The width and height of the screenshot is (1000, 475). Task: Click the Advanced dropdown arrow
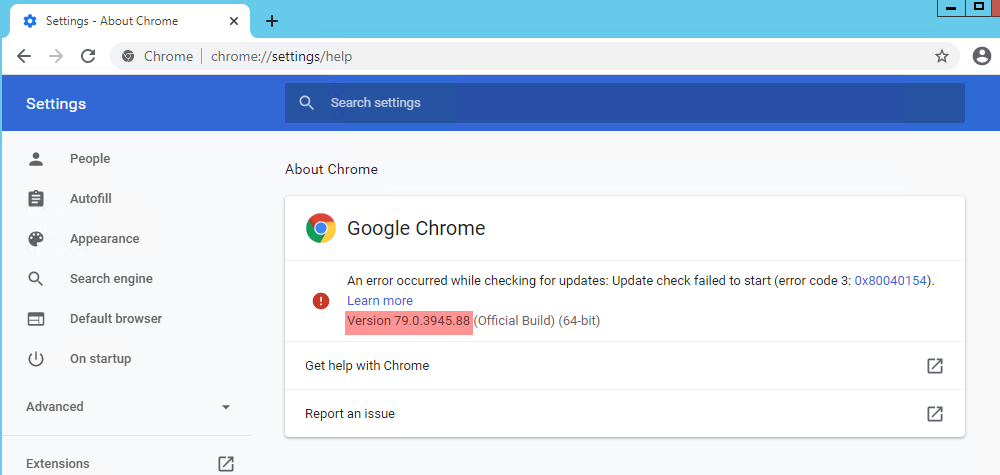(226, 407)
